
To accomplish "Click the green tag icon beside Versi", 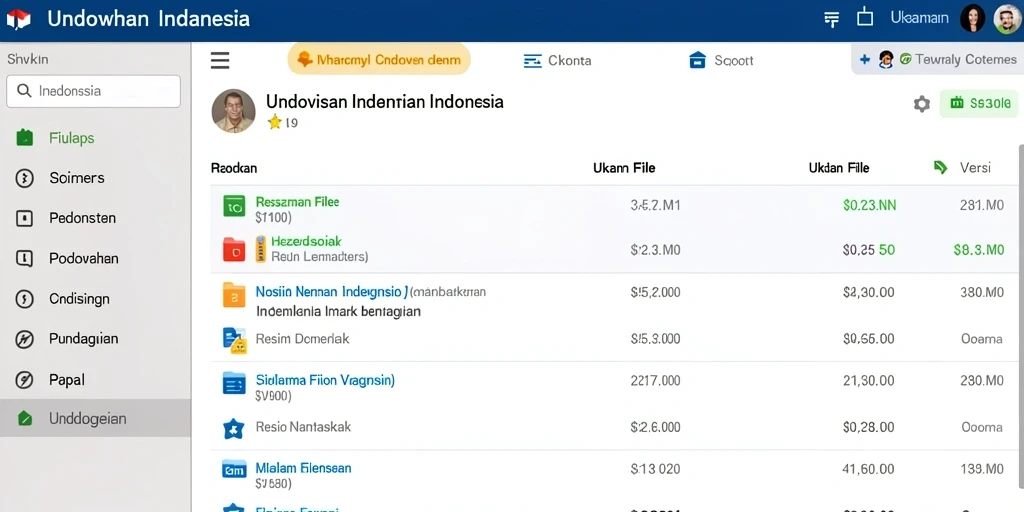I will (940, 168).
